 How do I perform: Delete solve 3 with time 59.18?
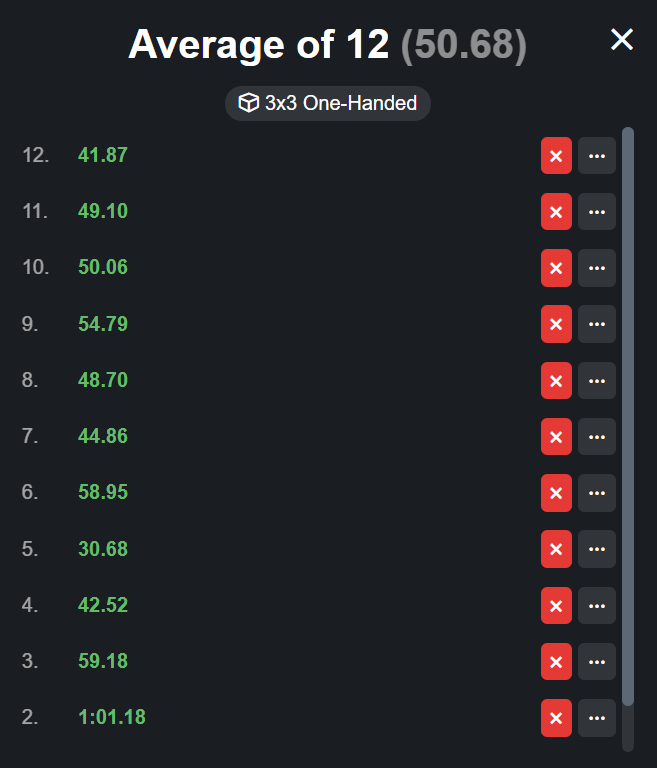tap(556, 662)
